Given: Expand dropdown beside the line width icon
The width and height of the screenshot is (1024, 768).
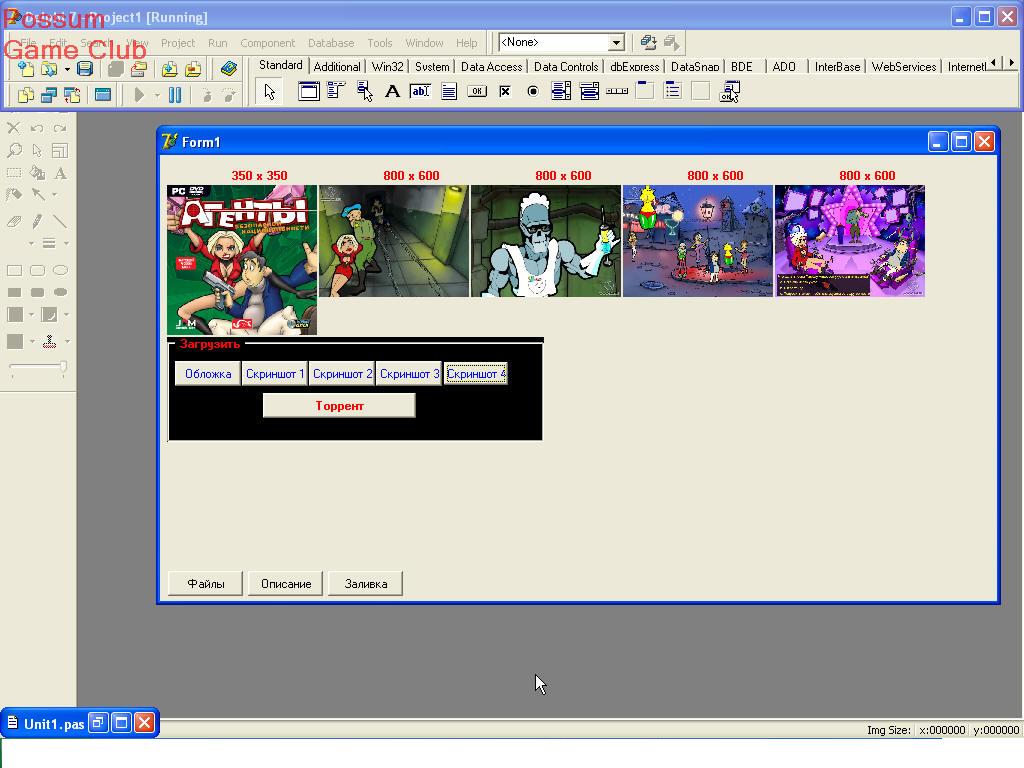Looking at the screenshot, I should pos(67,244).
